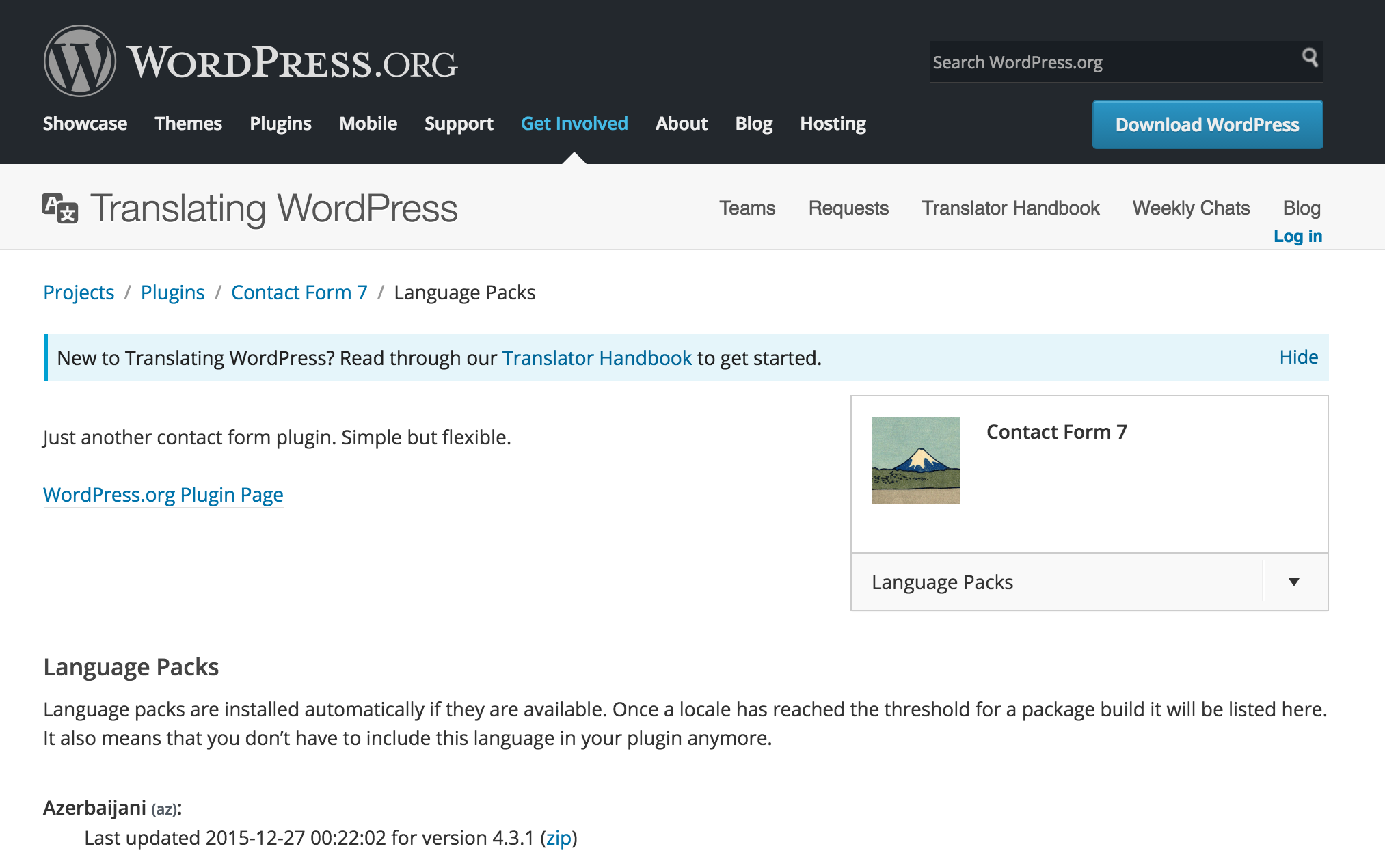The image size is (1385, 868).
Task: Open Translator Handbook in the sub-navigation
Action: (x=1010, y=208)
